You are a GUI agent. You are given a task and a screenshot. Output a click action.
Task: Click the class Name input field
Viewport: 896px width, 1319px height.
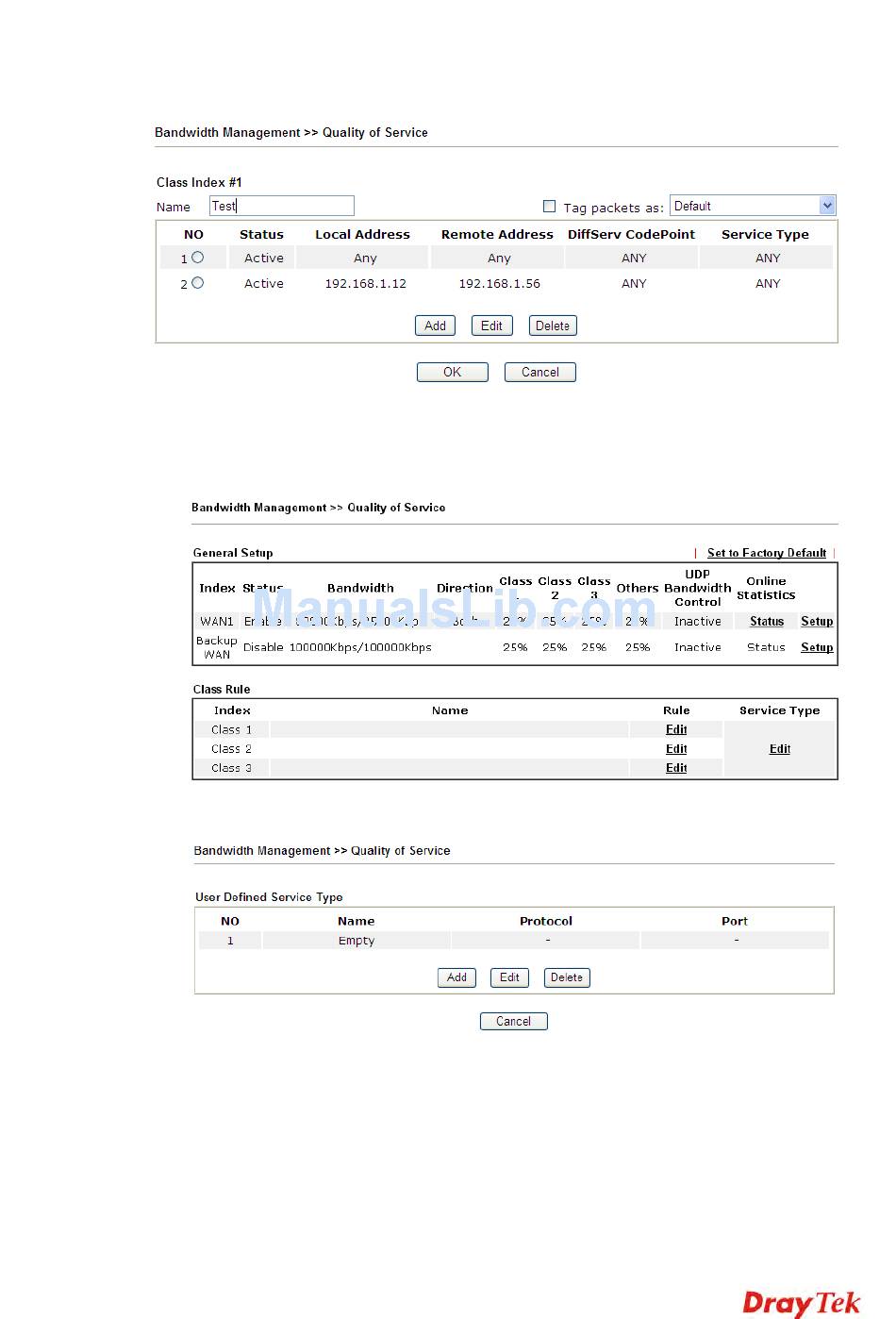[282, 206]
